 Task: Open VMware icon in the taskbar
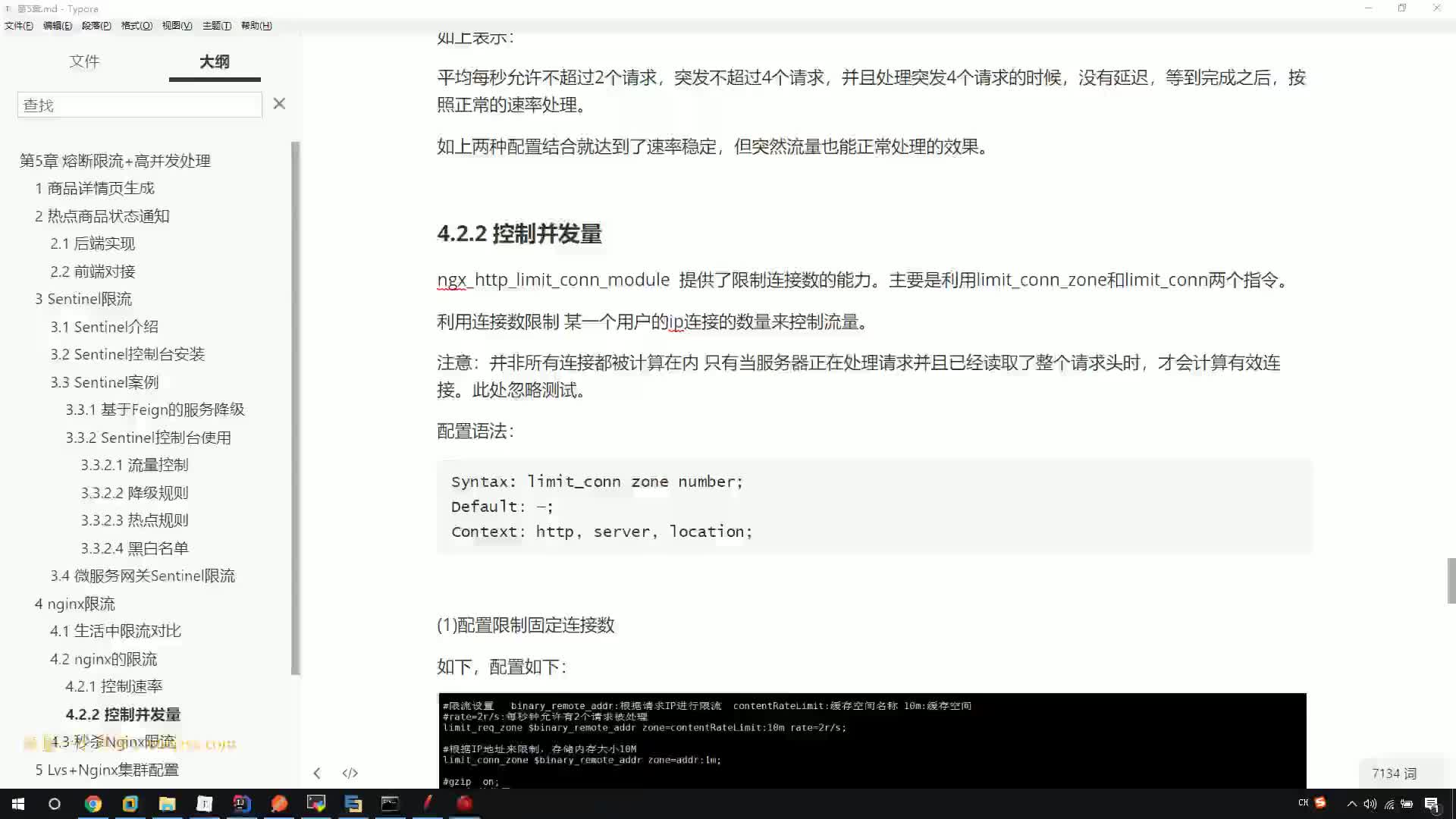(130, 804)
